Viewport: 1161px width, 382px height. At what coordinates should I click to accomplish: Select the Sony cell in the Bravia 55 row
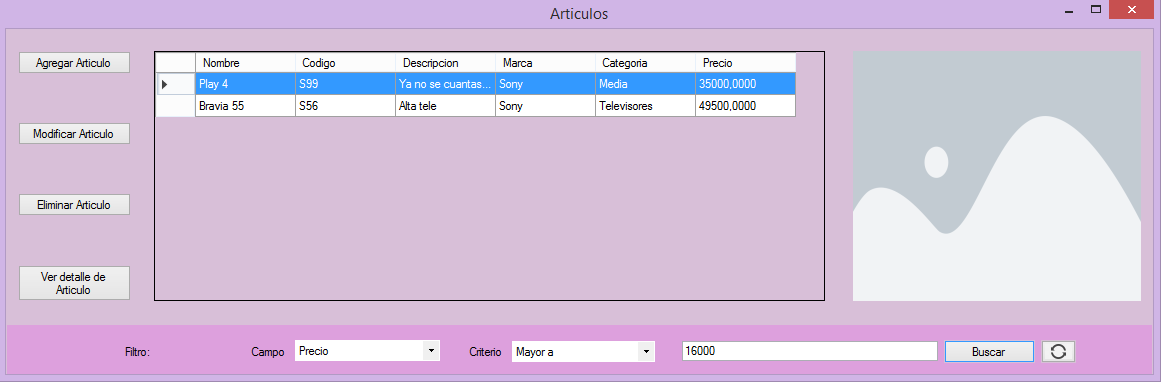click(545, 106)
